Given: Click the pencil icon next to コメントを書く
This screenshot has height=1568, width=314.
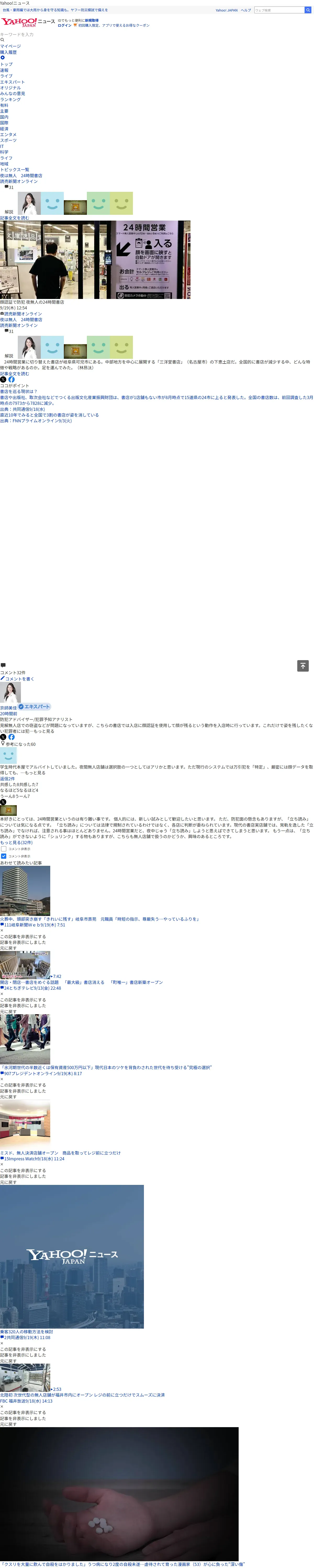Looking at the screenshot, I should [x=2, y=678].
